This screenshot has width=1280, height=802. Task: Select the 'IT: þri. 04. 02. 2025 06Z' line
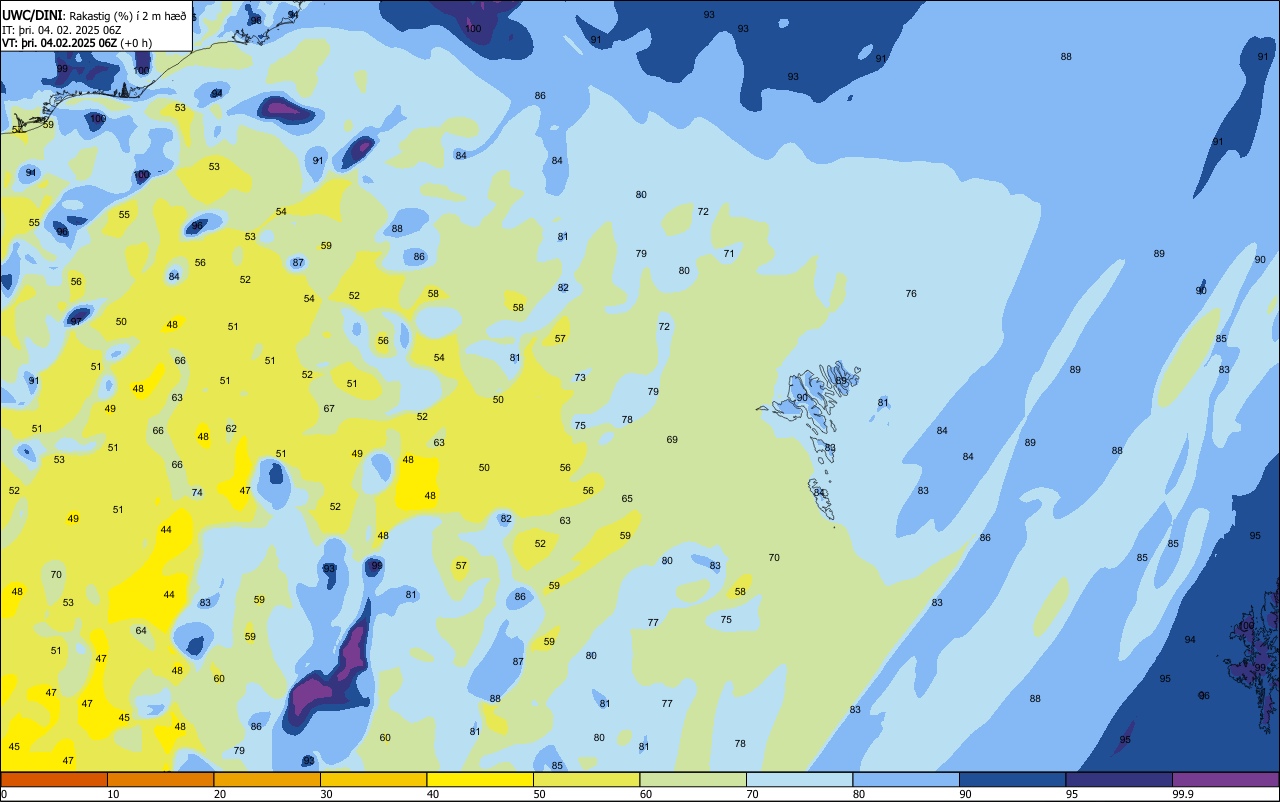click(62, 30)
